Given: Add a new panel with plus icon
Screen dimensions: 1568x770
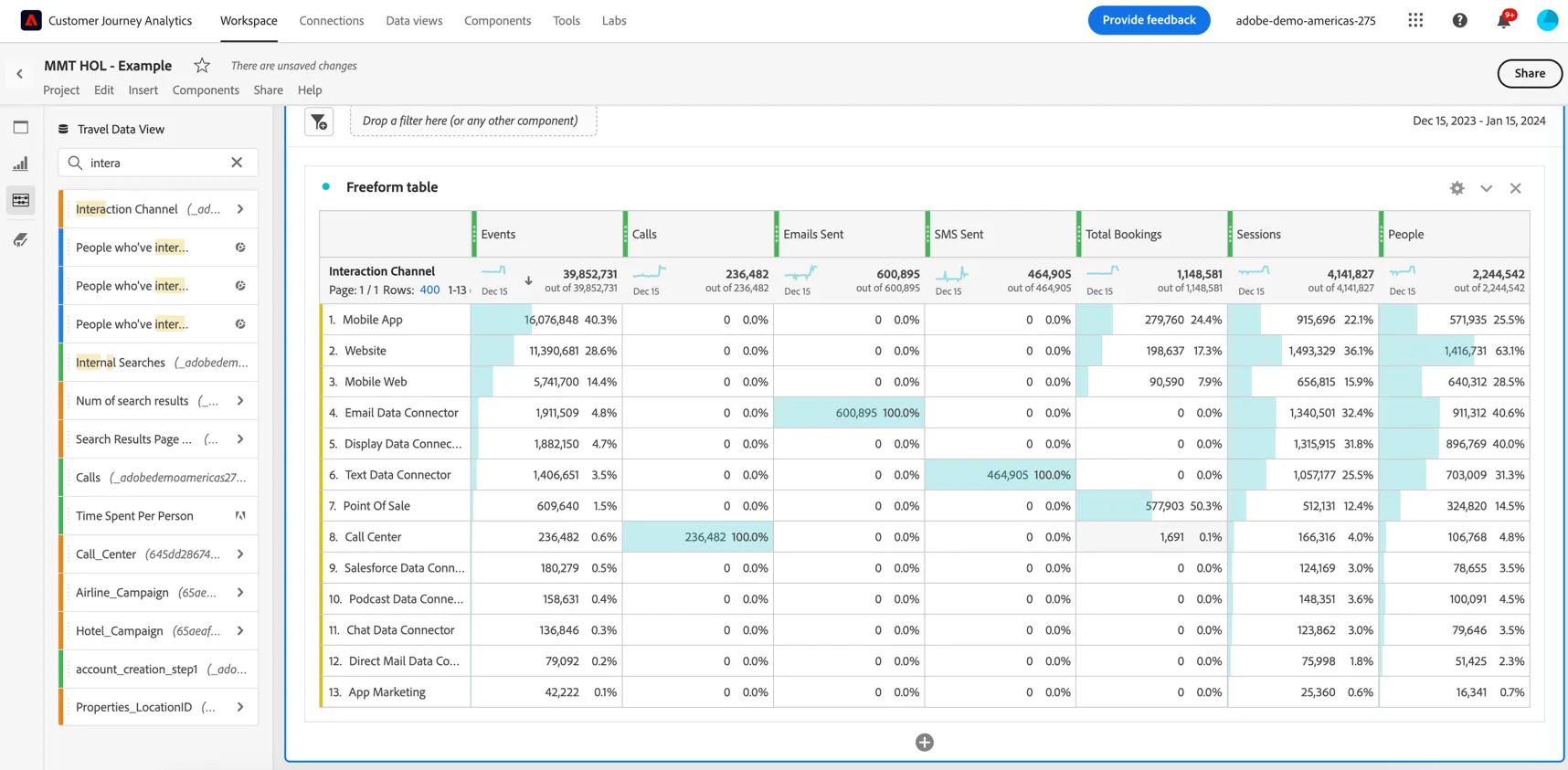Looking at the screenshot, I should [925, 743].
